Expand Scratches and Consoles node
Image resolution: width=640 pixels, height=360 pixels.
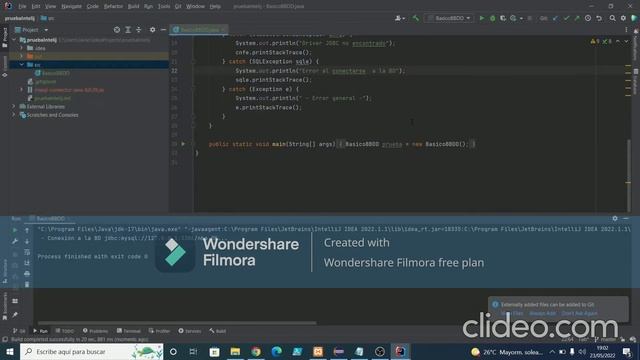point(13,115)
